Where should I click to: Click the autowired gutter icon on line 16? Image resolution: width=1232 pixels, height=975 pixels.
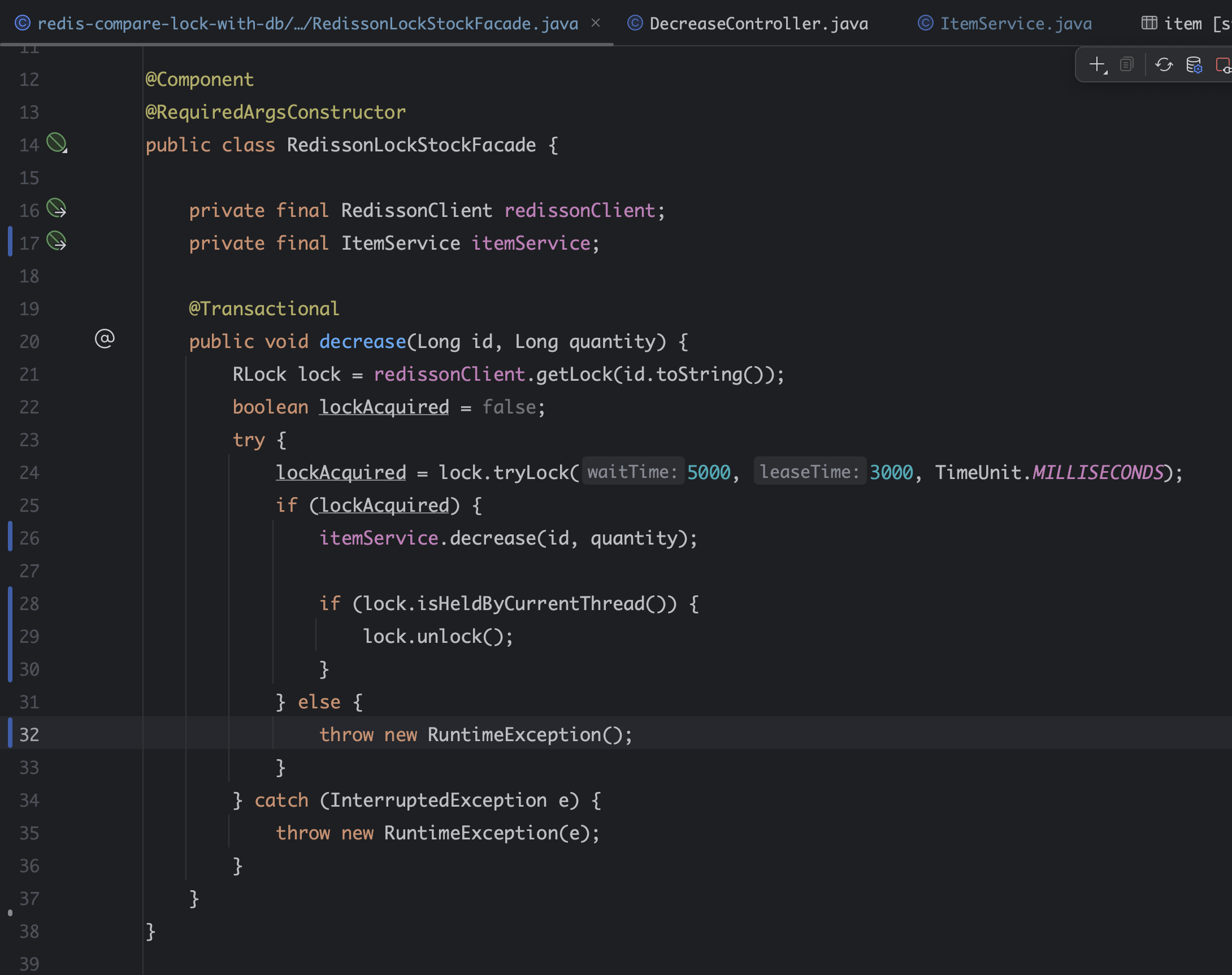click(56, 208)
